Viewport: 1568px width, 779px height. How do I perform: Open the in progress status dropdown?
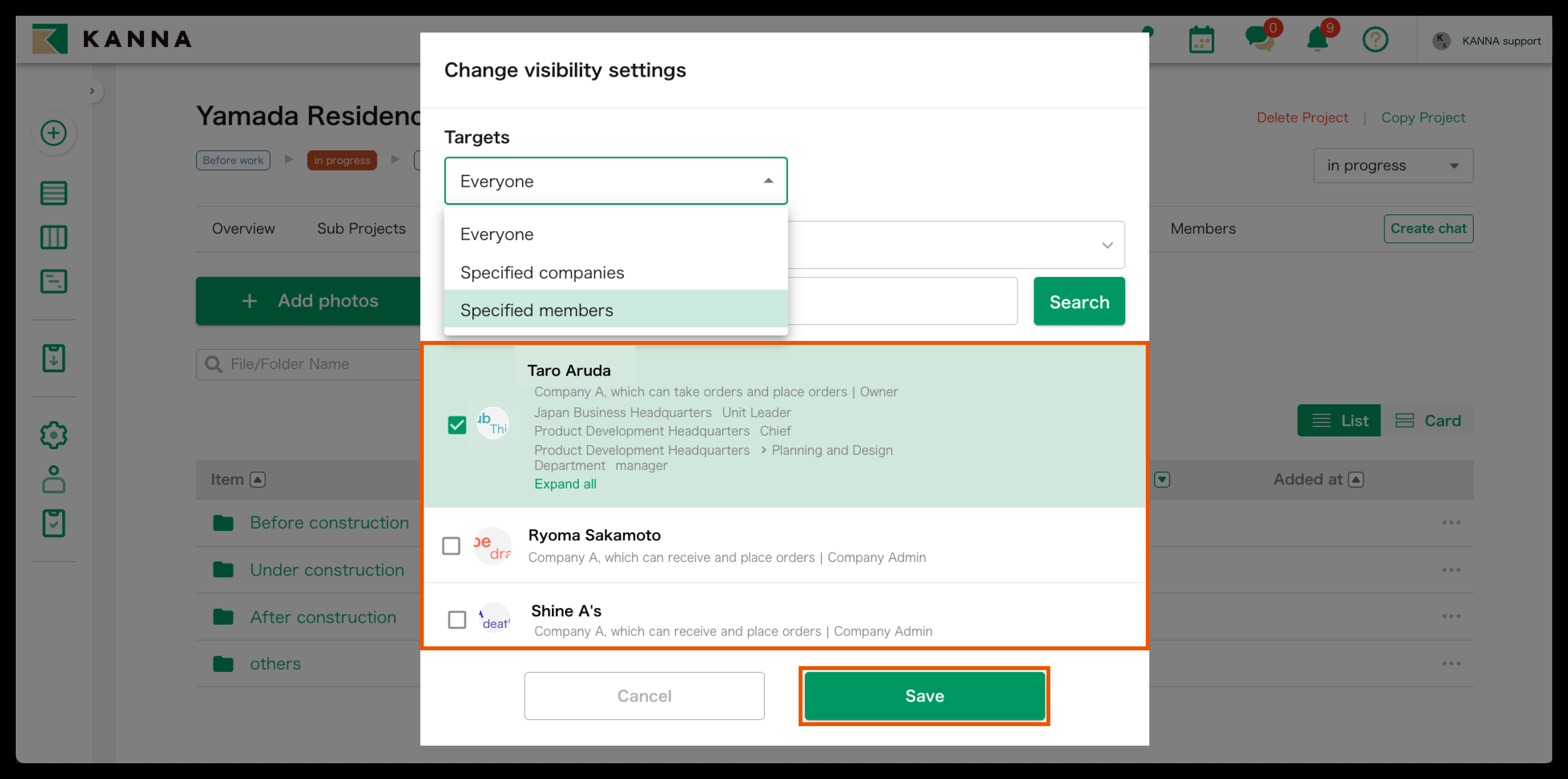point(1393,165)
